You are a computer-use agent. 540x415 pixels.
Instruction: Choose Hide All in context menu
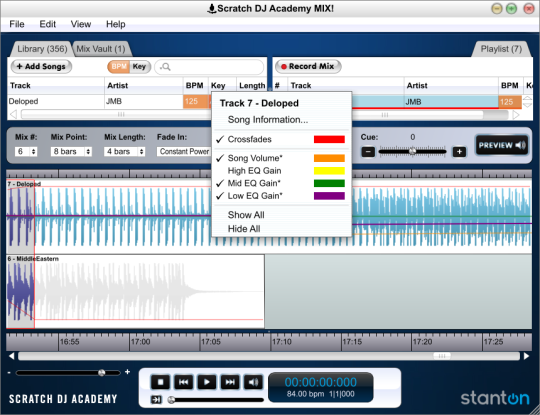244,229
